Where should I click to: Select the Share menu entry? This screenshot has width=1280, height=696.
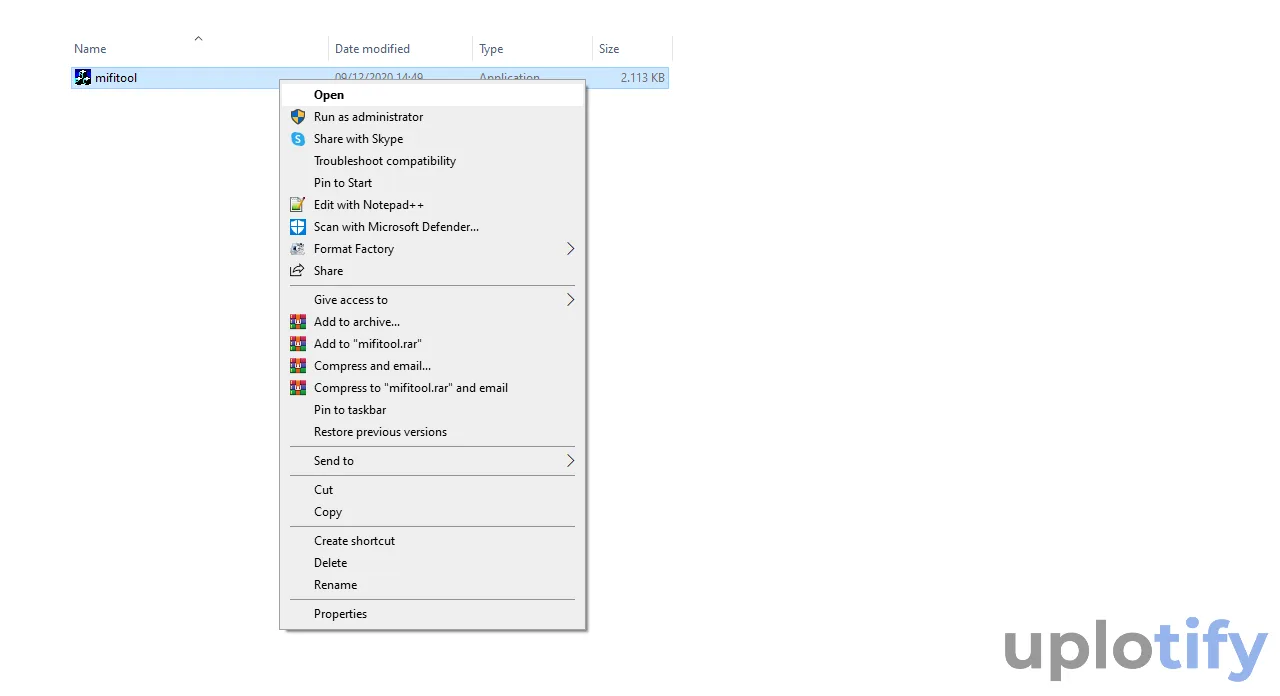(x=432, y=271)
